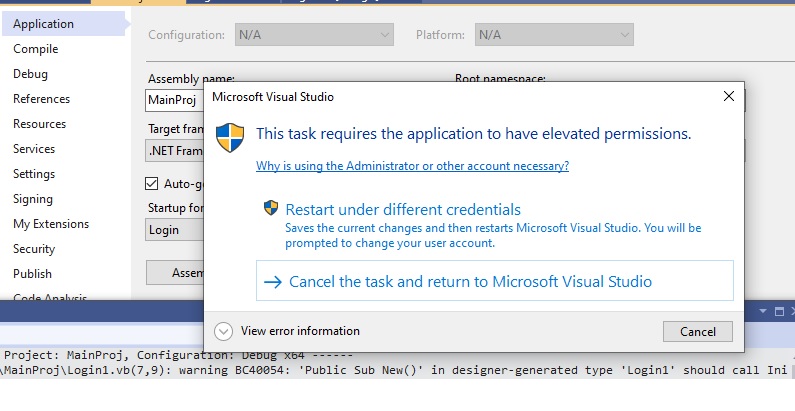Click the shield icon beside Restart under different credentials

[270, 208]
